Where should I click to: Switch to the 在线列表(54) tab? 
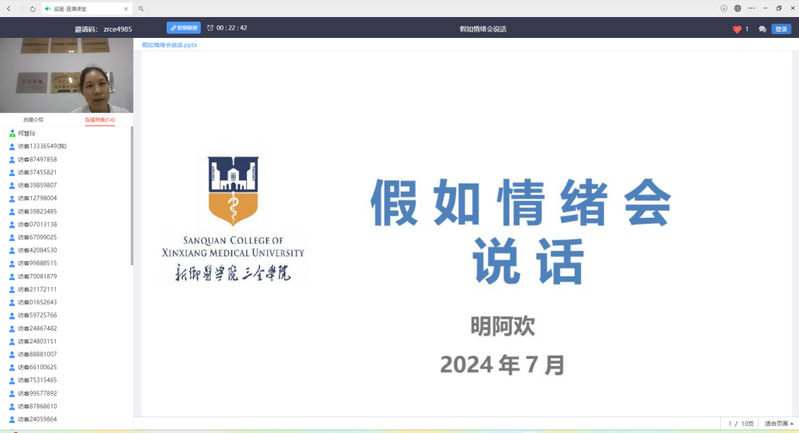[99, 120]
